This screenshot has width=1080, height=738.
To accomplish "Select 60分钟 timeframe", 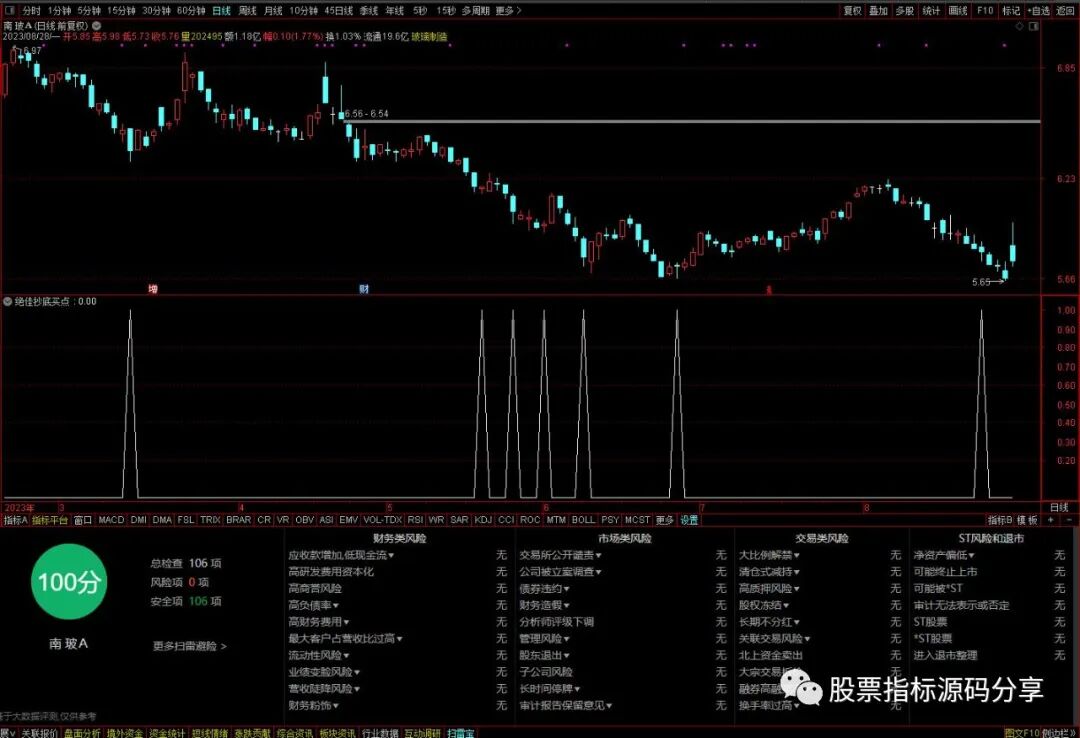I will 191,11.
